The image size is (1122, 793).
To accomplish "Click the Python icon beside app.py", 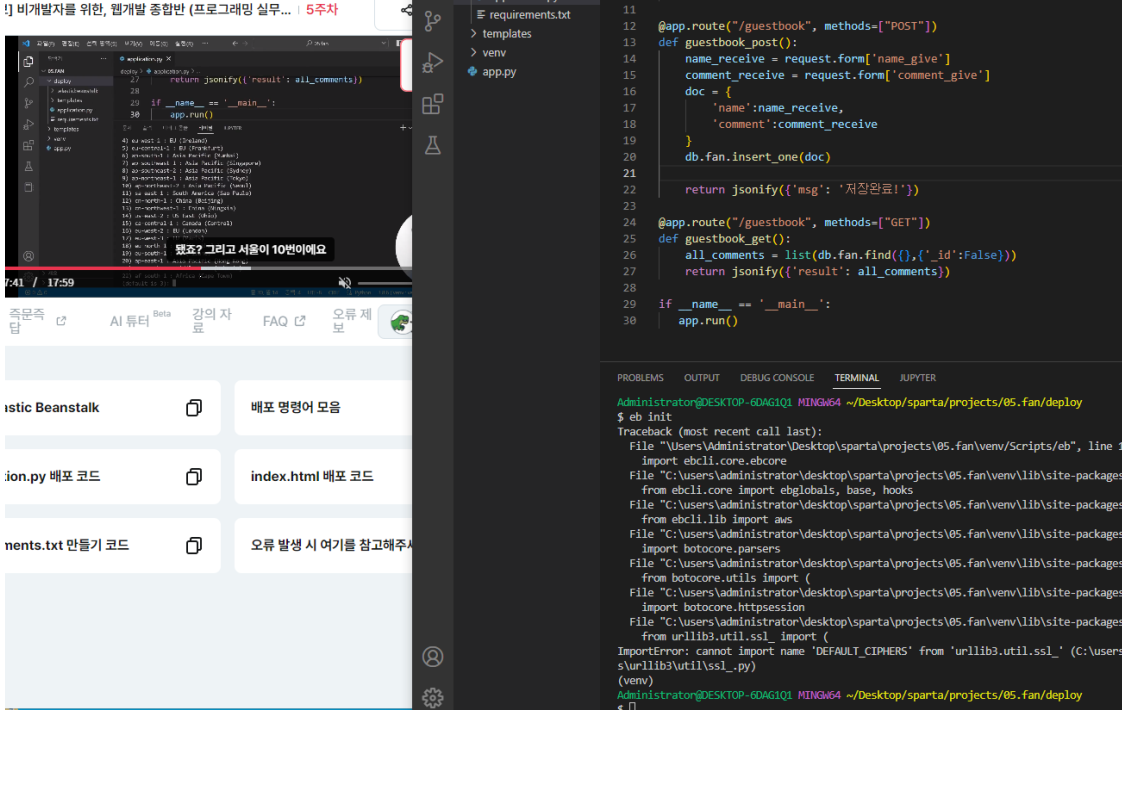I will [472, 72].
